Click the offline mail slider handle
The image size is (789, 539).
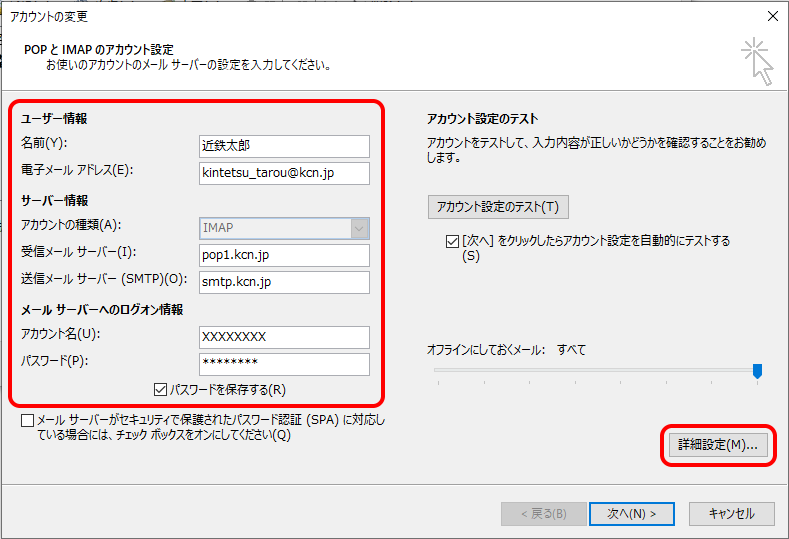click(x=757, y=371)
